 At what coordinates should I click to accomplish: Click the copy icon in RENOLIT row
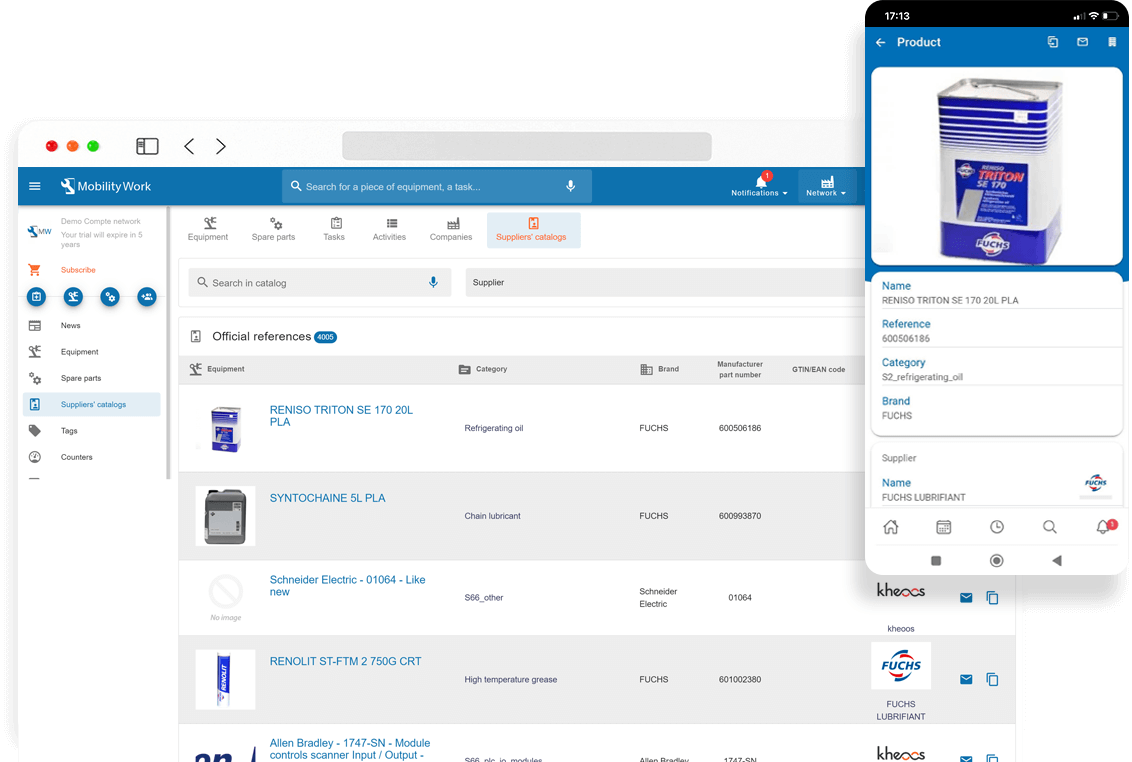coord(993,679)
